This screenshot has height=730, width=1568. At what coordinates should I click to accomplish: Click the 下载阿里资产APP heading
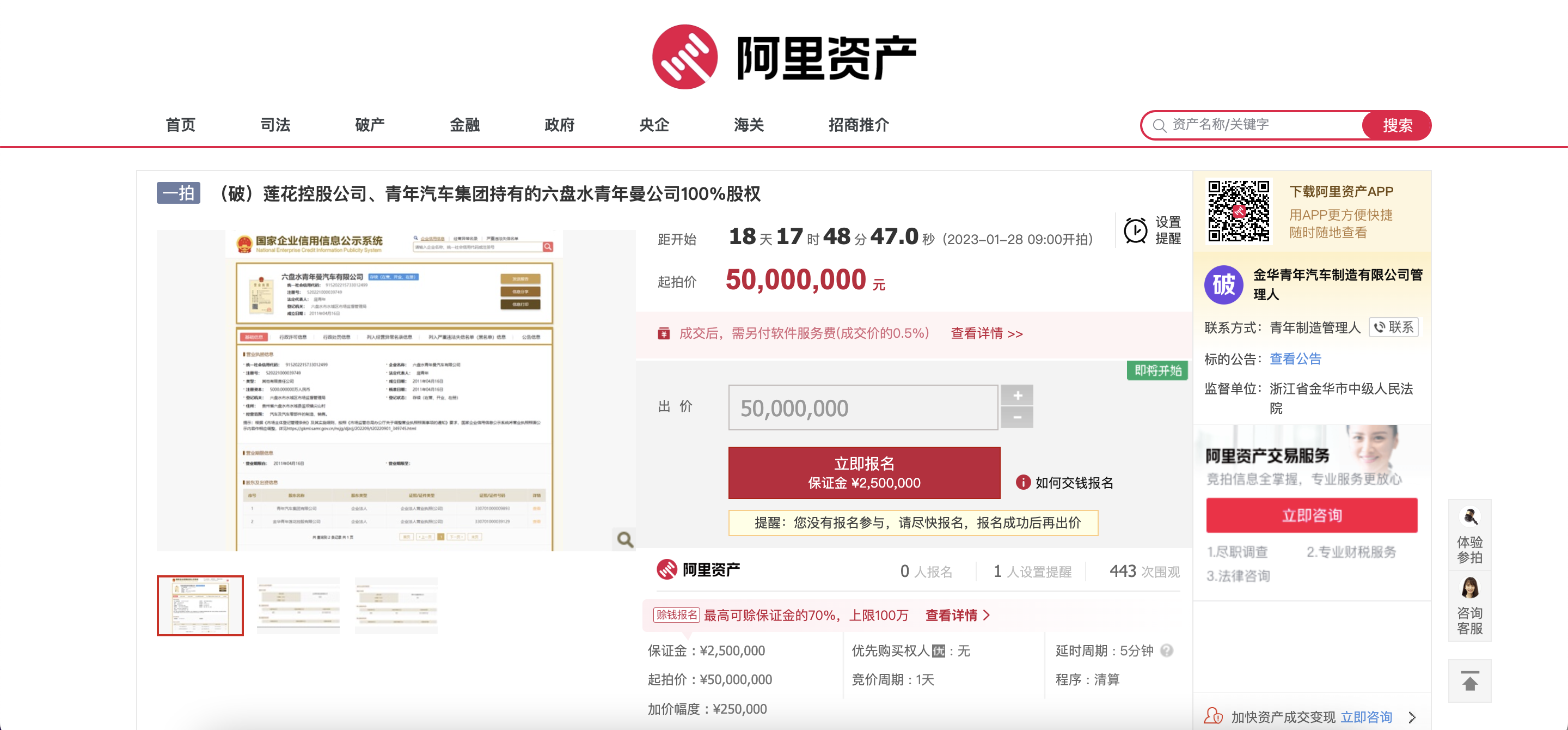pos(1341,191)
